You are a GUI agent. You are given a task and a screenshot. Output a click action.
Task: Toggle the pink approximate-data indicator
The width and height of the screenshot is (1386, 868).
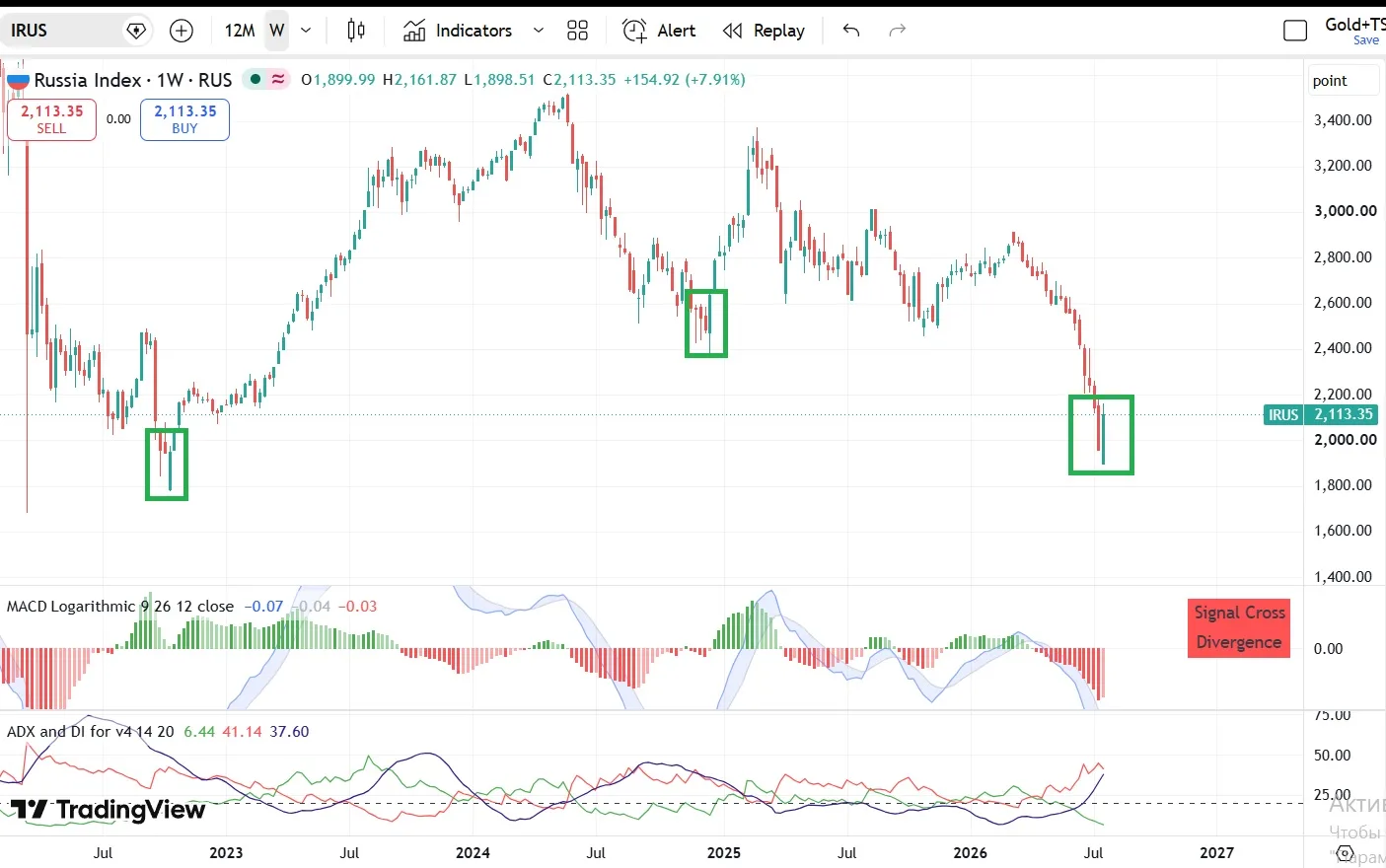(x=278, y=79)
